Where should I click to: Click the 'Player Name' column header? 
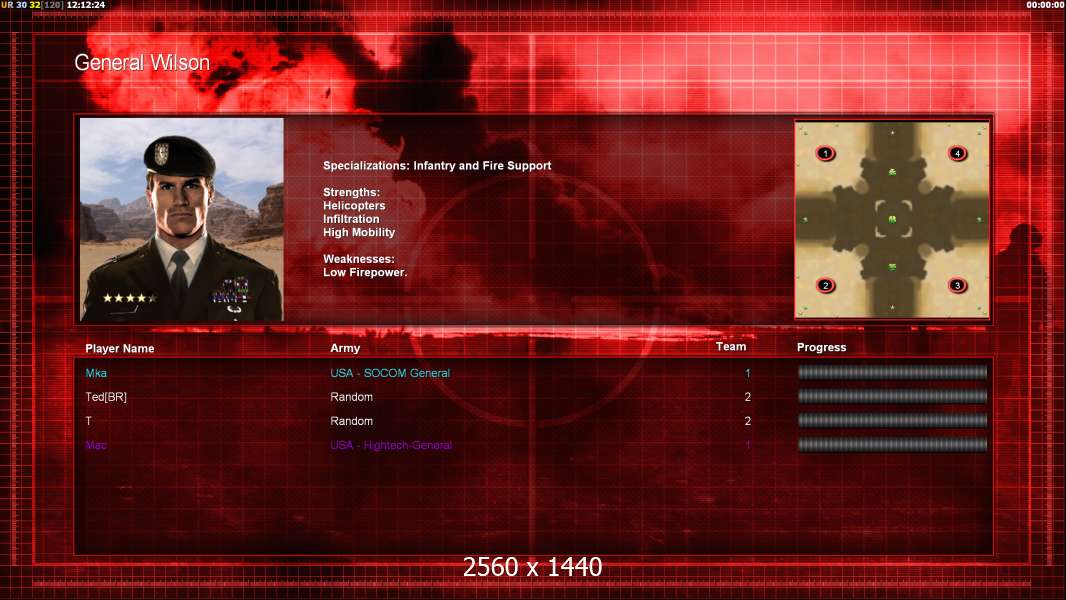click(120, 349)
